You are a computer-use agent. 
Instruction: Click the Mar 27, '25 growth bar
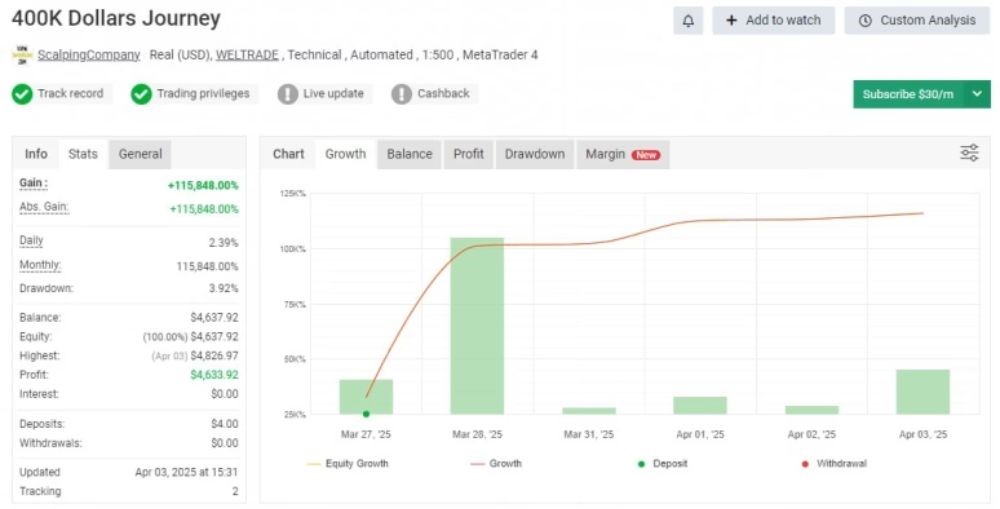coord(366,397)
